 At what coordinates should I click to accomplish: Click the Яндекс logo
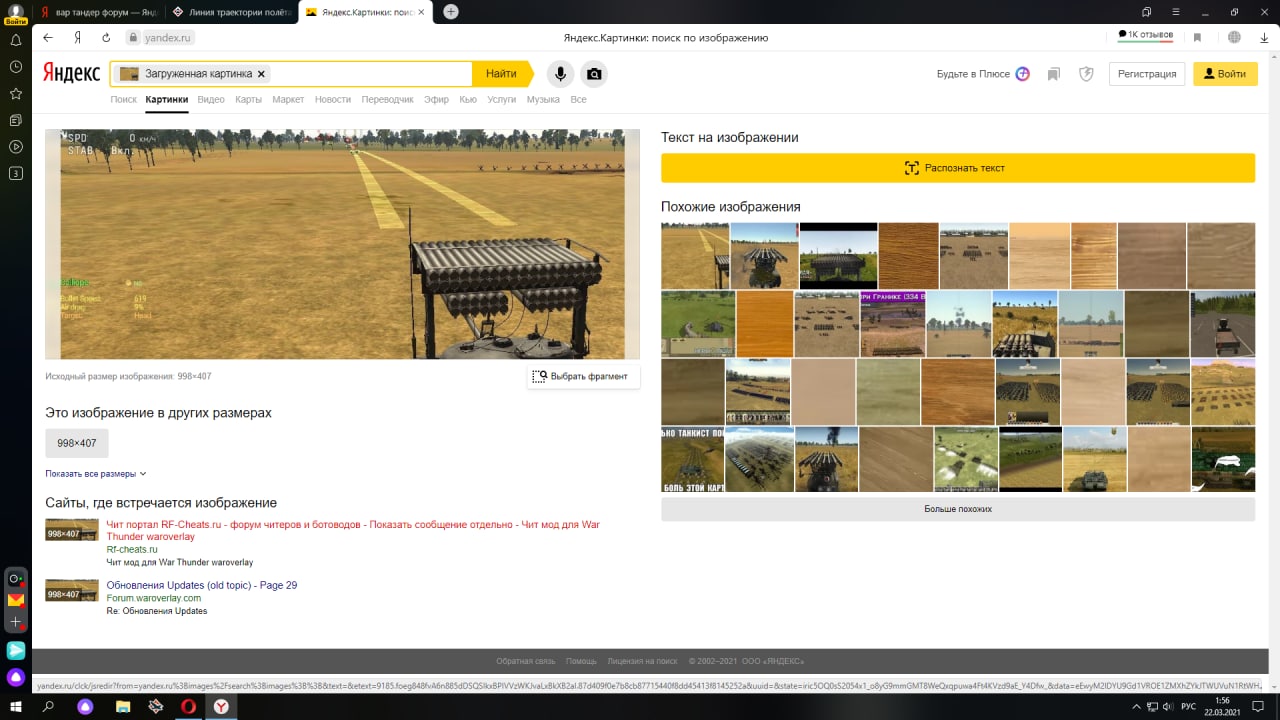click(x=71, y=73)
